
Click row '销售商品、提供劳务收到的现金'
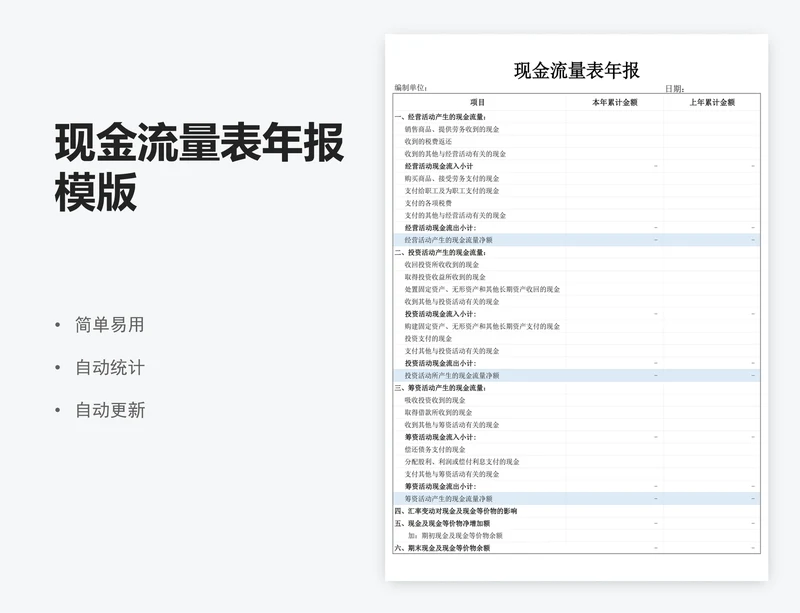point(577,129)
